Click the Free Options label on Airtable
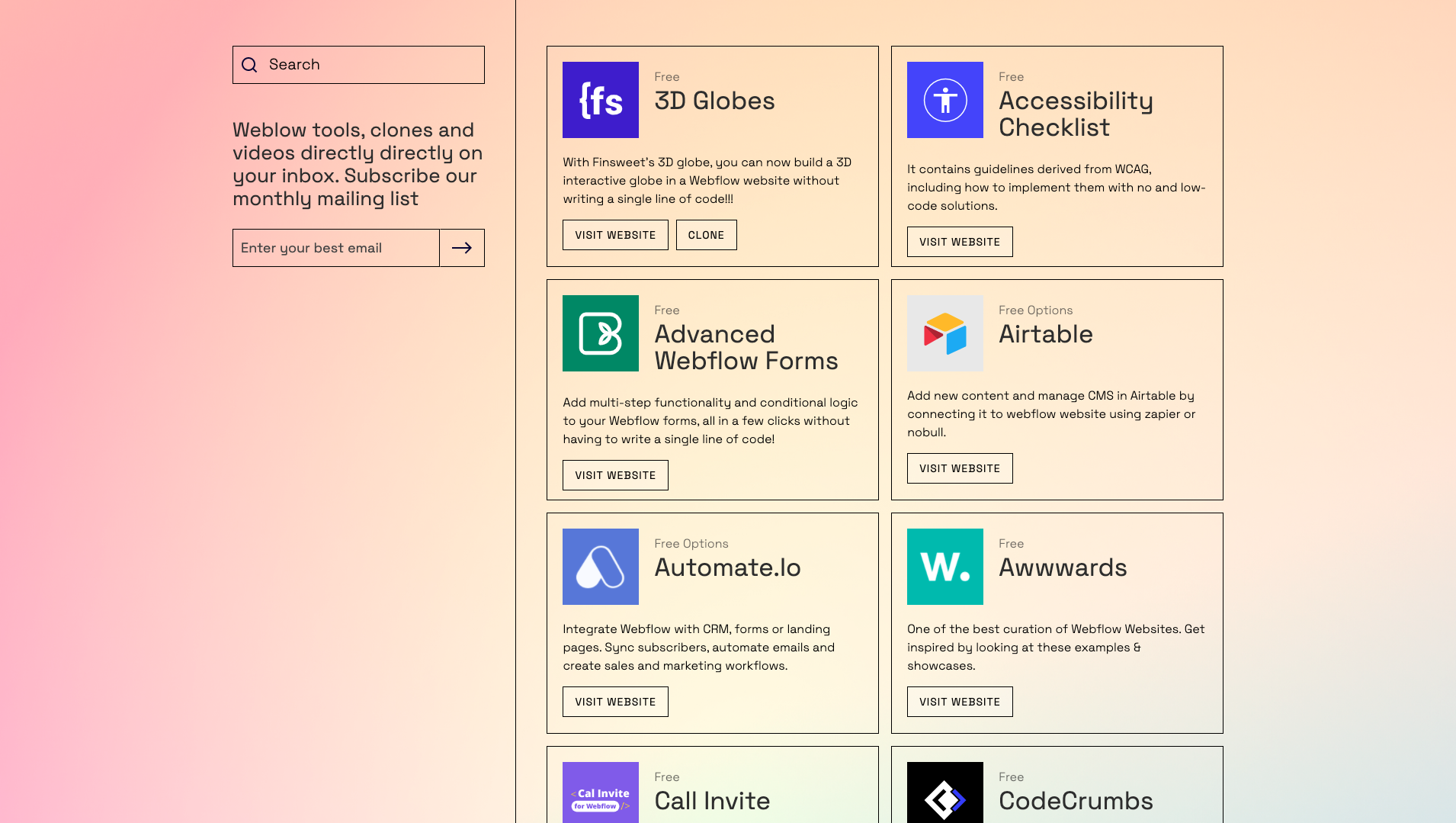 1035,310
